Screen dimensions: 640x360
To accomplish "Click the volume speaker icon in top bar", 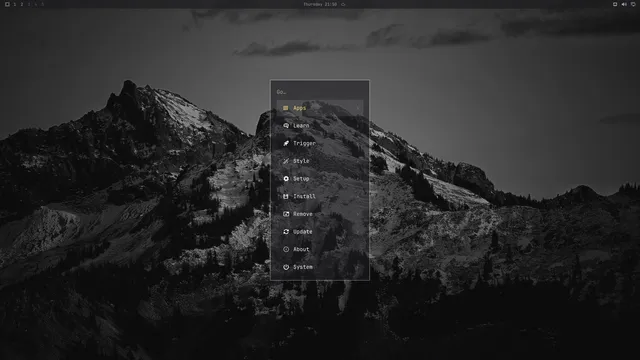I will coord(624,4).
